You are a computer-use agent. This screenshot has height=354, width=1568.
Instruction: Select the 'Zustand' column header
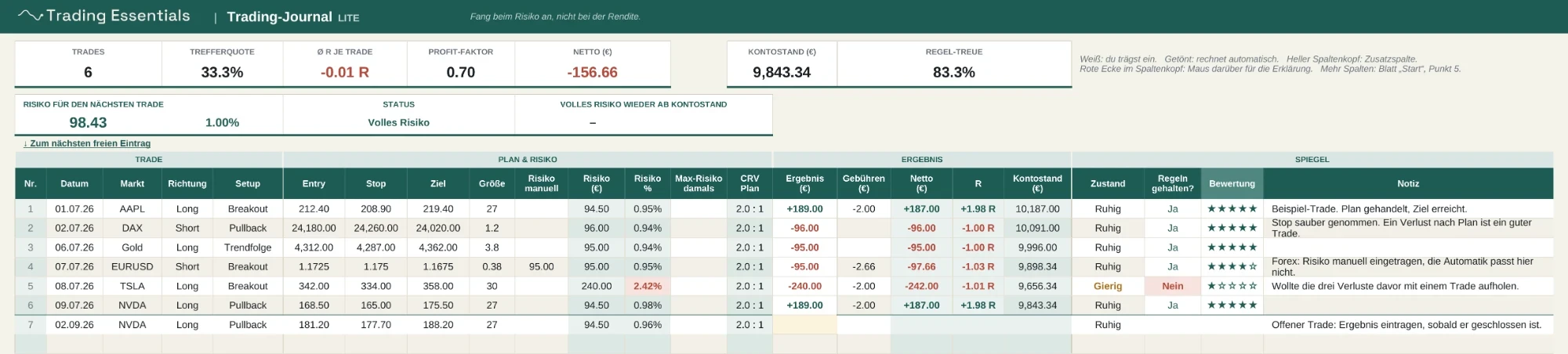tap(1108, 183)
